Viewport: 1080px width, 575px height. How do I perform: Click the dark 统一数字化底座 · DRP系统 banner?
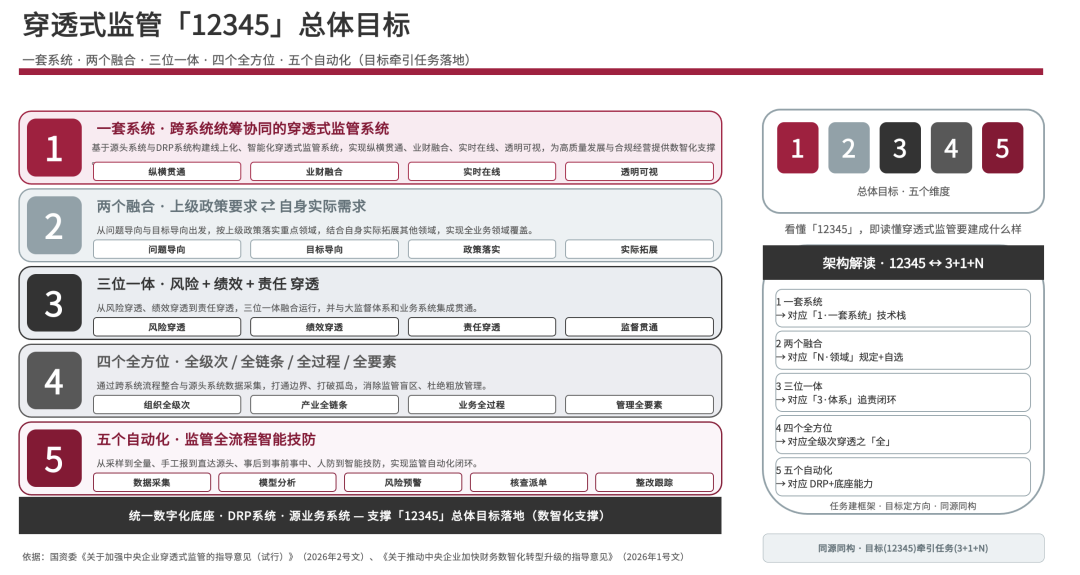tap(370, 516)
